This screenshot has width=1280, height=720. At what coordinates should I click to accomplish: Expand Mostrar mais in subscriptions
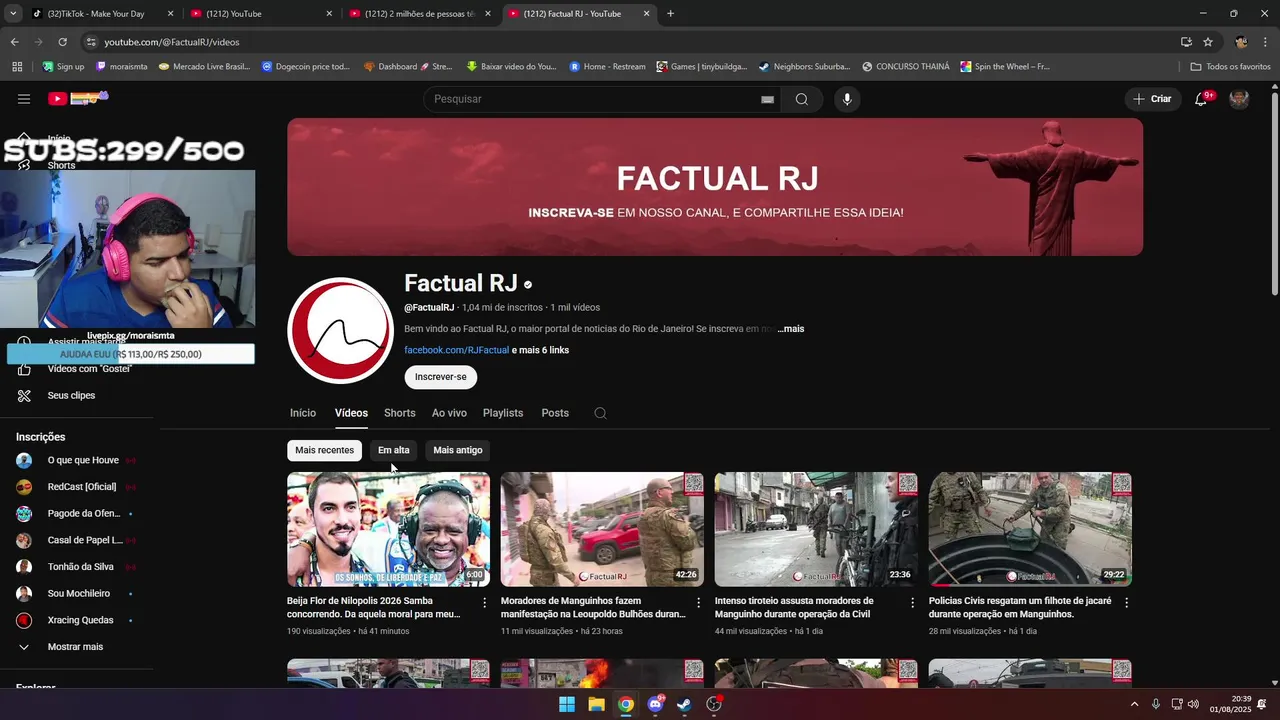point(75,647)
